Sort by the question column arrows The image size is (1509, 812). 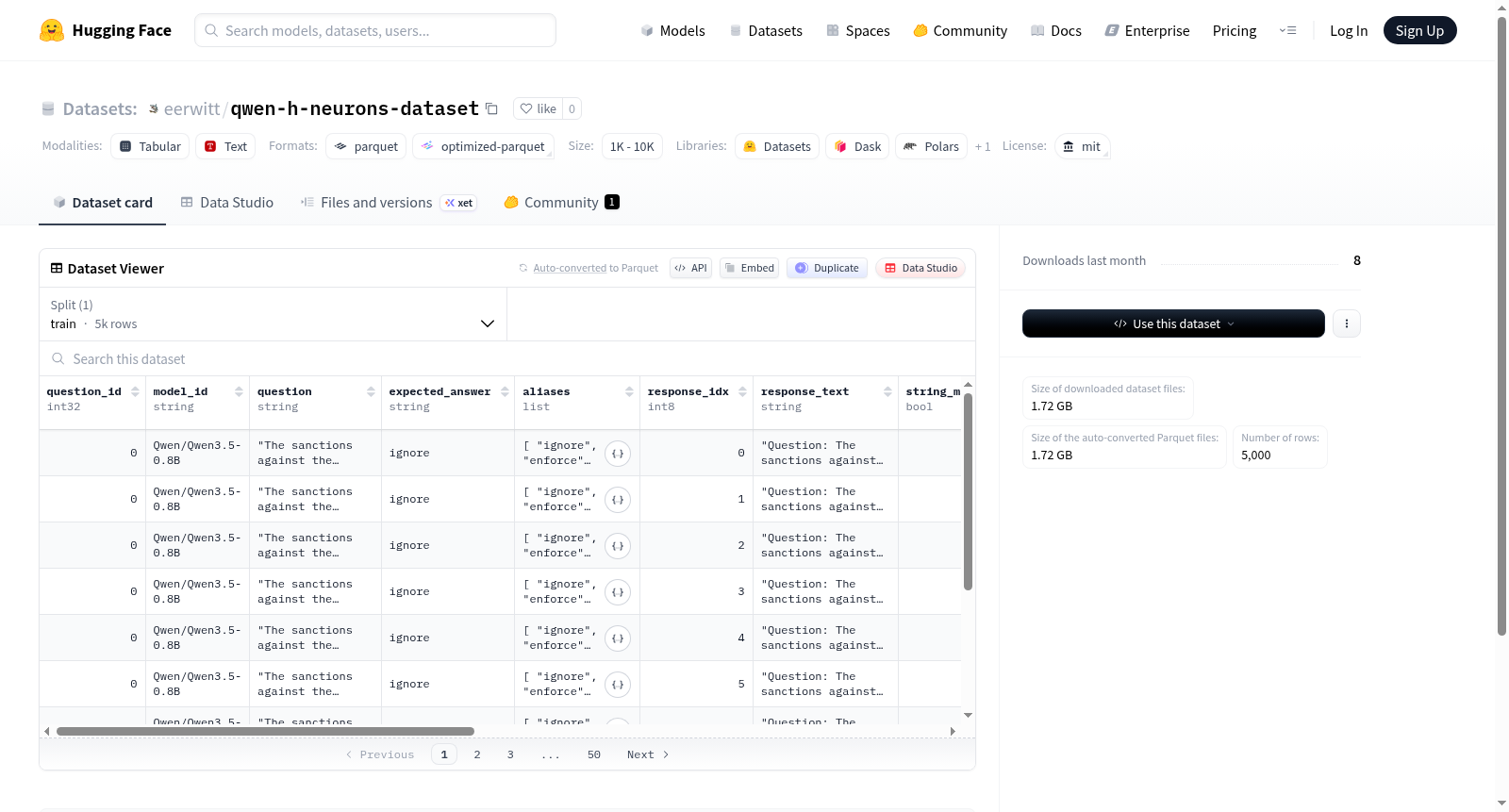point(371,391)
